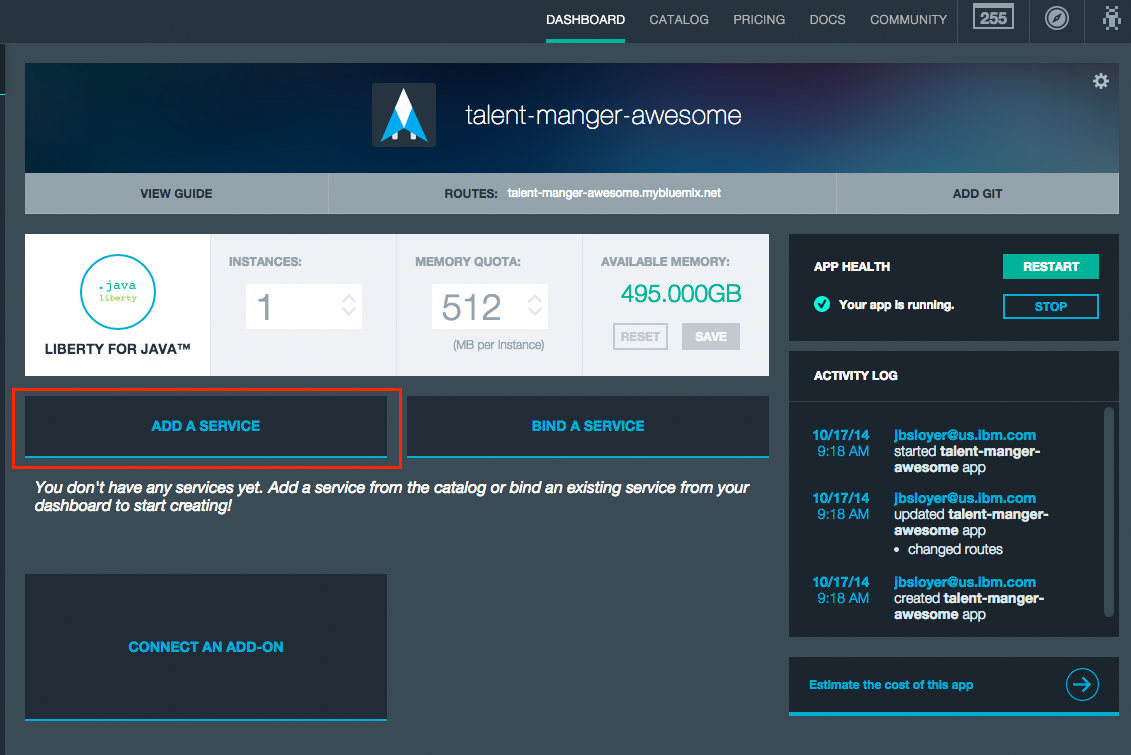Click the talent-manger-awesome rocket app icon
Screen dimensions: 1131x755
404,115
